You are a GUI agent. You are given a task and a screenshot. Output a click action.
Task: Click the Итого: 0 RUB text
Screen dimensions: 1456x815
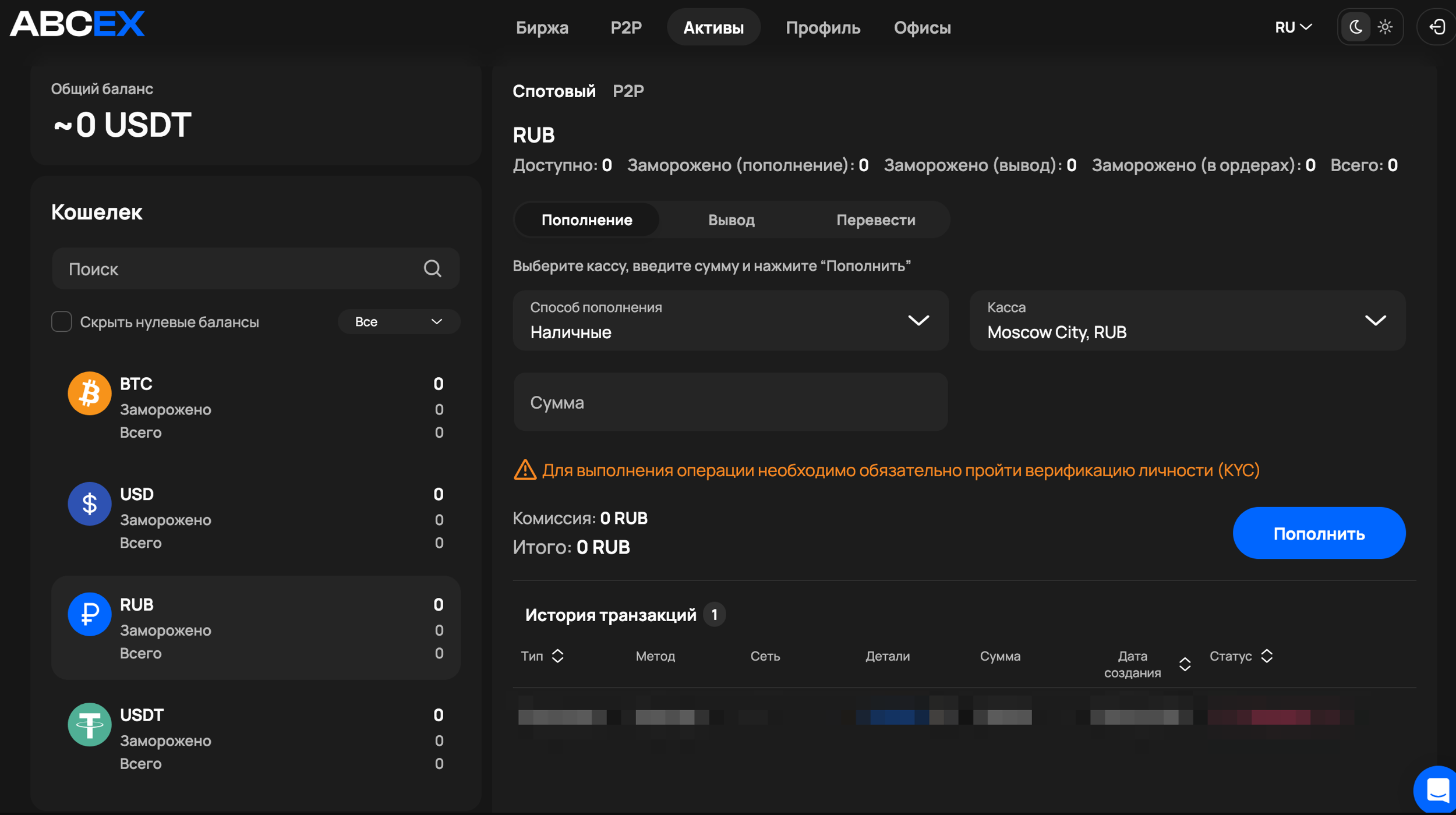(x=571, y=547)
